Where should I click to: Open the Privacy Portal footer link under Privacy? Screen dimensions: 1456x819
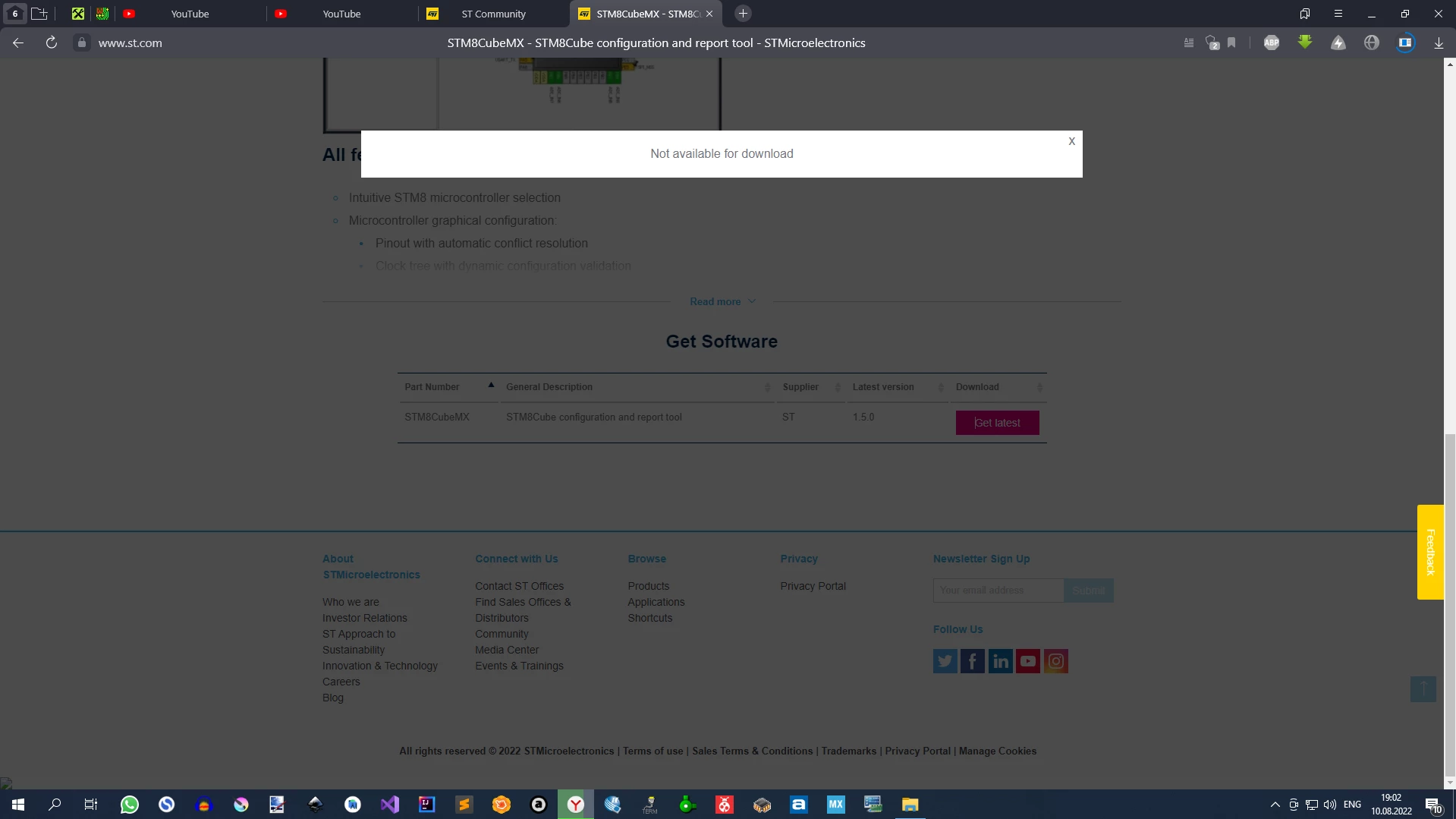pyautogui.click(x=813, y=586)
